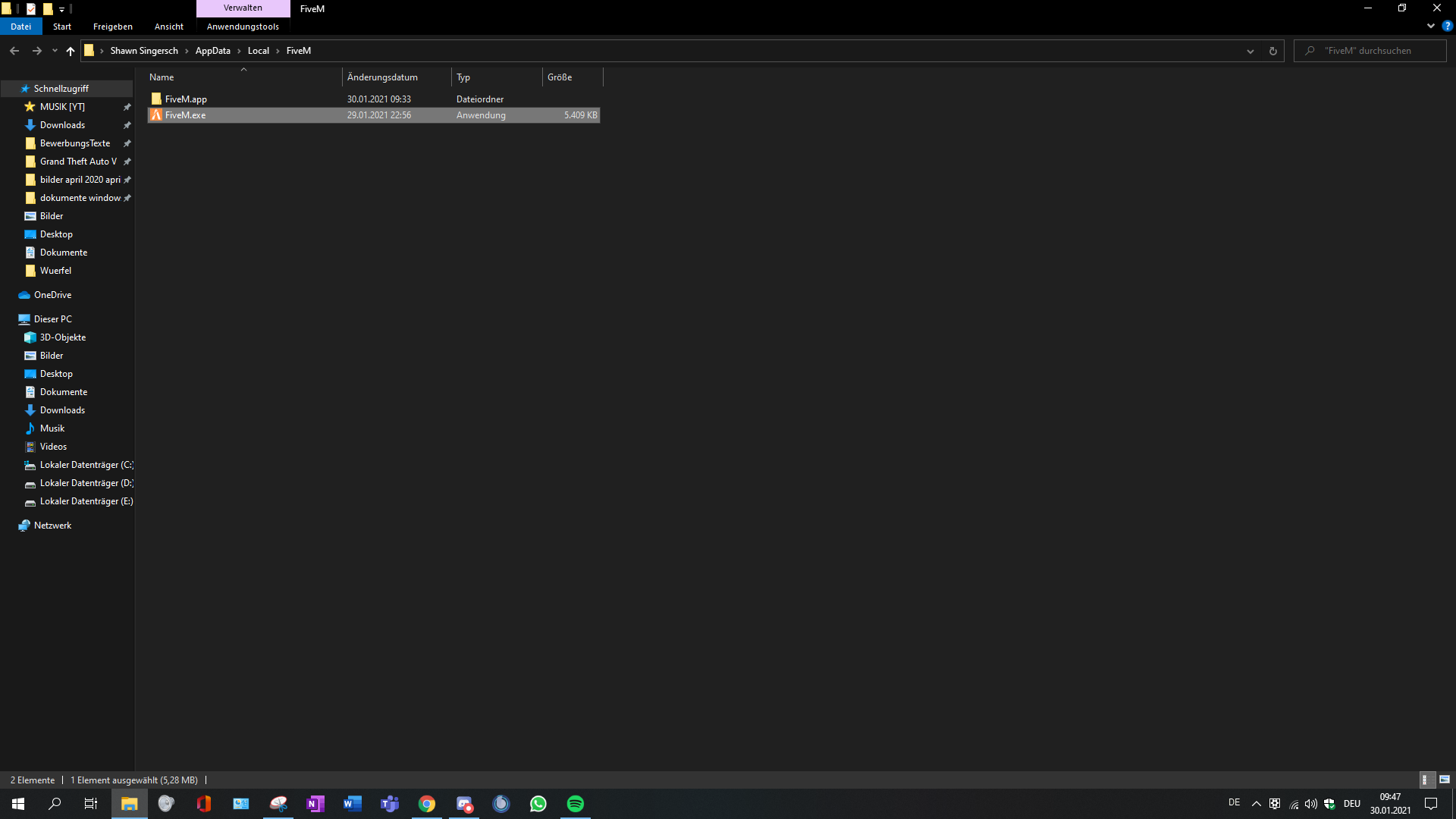
Task: Open the Datei menu
Action: coord(21,27)
